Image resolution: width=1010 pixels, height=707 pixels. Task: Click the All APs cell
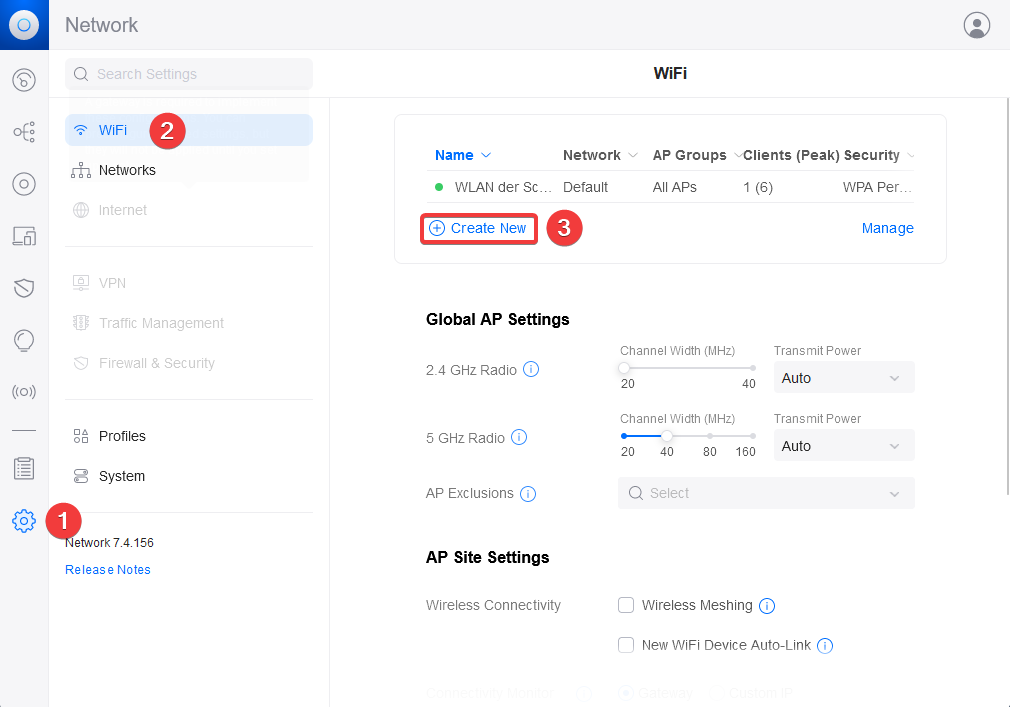click(674, 187)
